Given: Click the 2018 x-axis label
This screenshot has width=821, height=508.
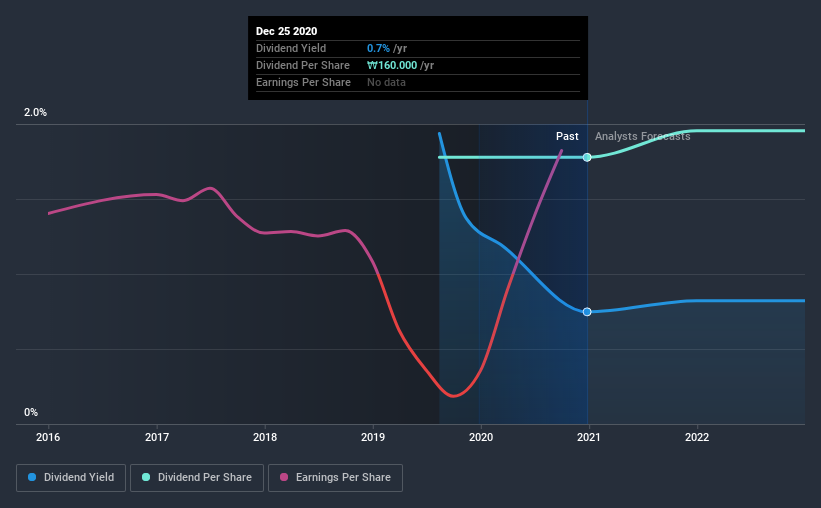Looking at the screenshot, I should (265, 437).
